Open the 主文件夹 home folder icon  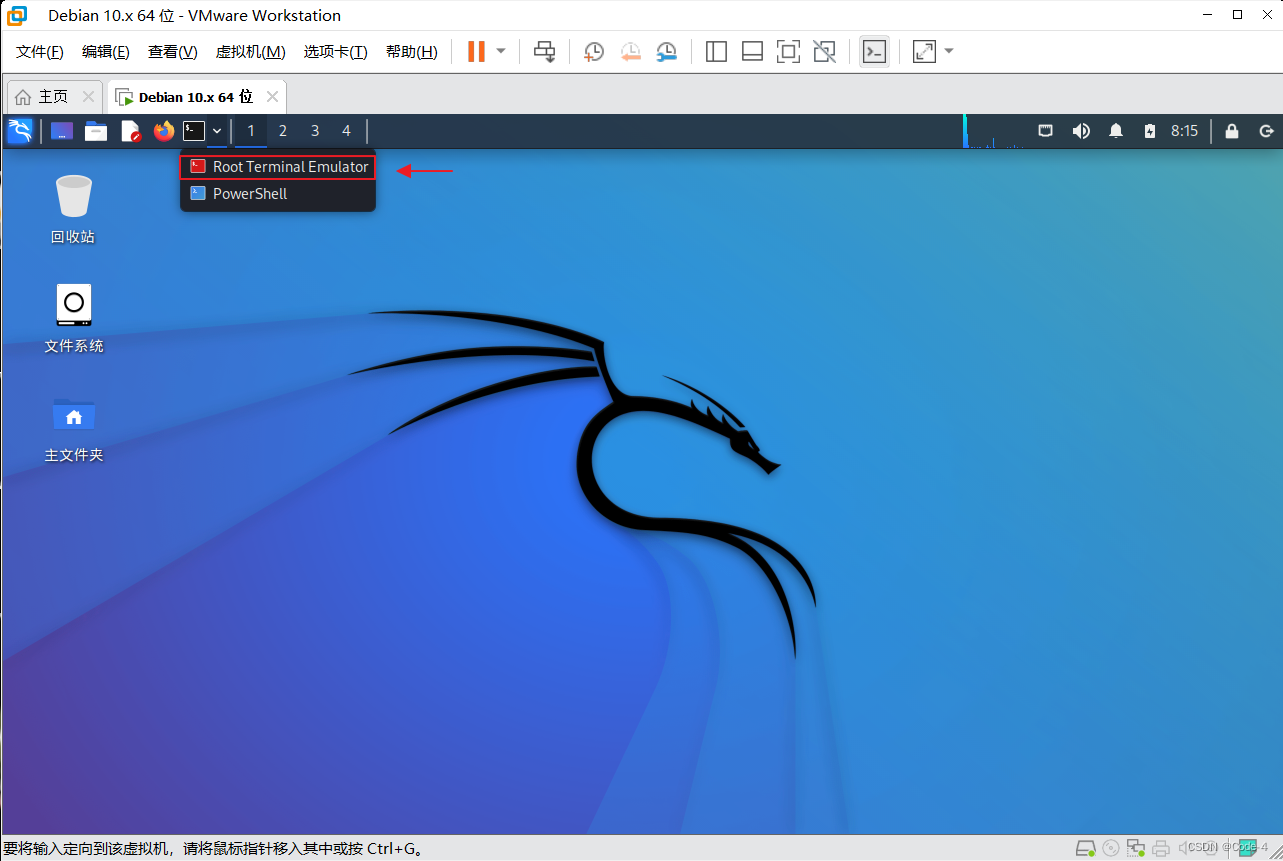click(73, 428)
